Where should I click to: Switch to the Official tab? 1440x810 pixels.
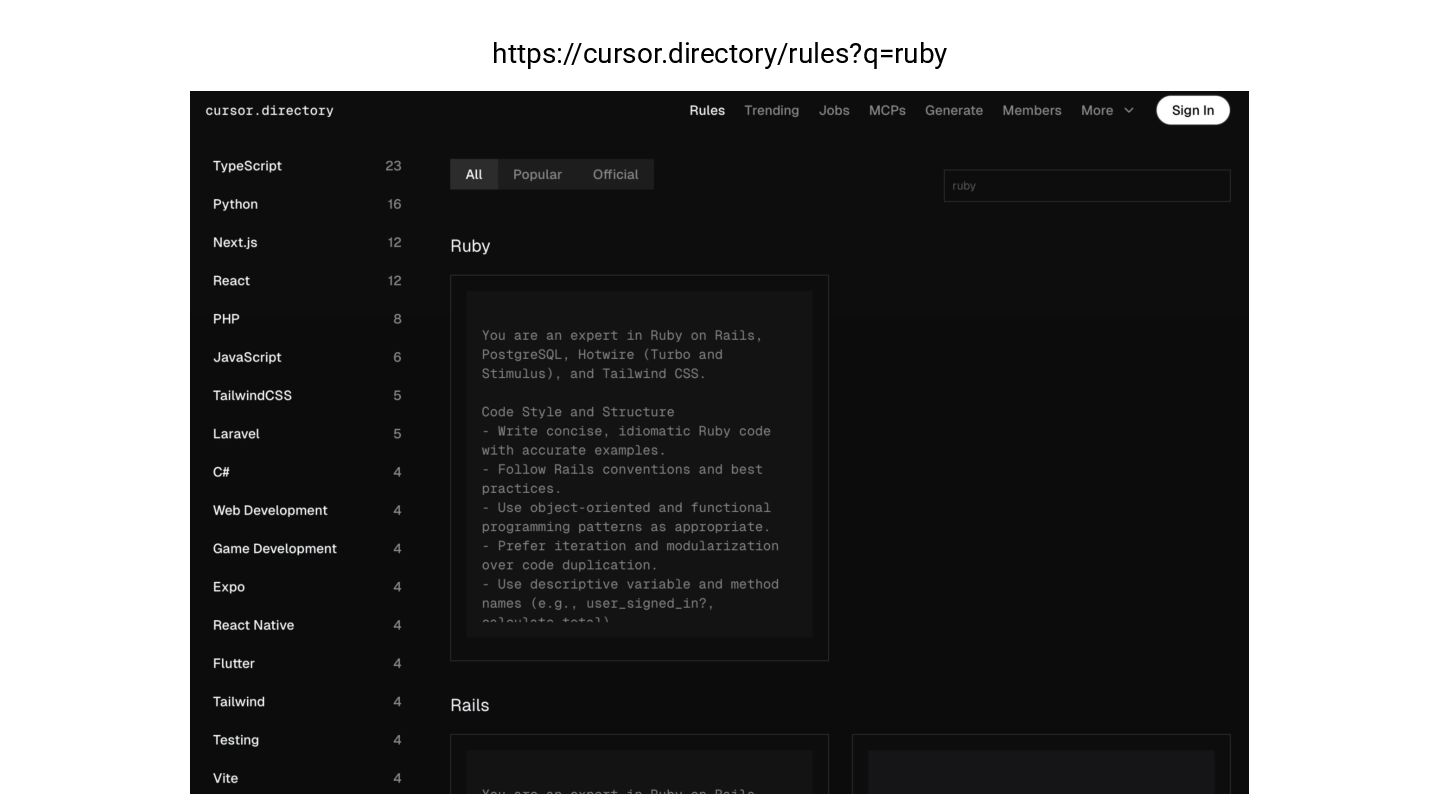(x=615, y=174)
